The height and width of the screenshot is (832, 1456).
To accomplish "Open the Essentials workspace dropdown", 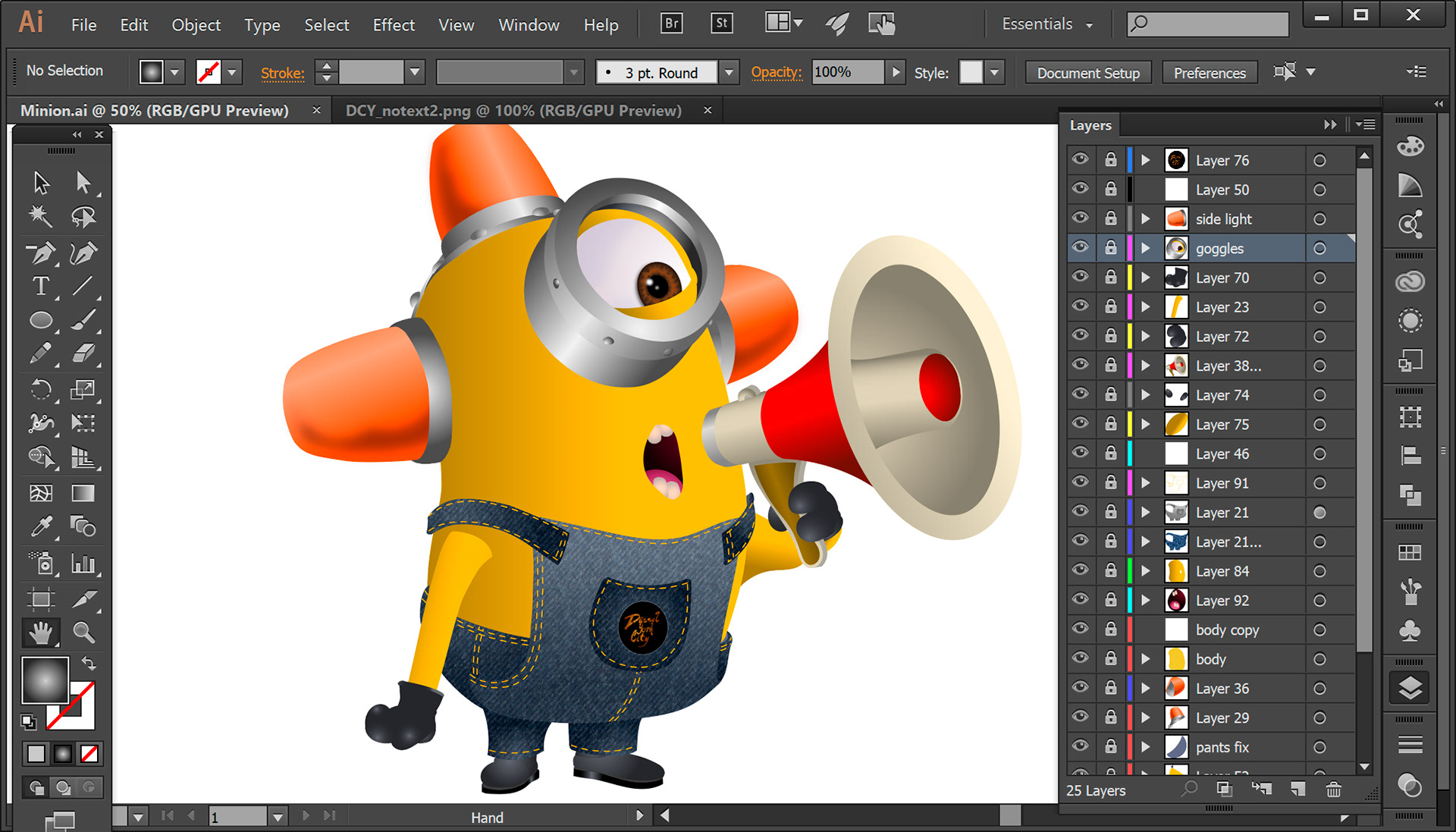I will (1047, 24).
